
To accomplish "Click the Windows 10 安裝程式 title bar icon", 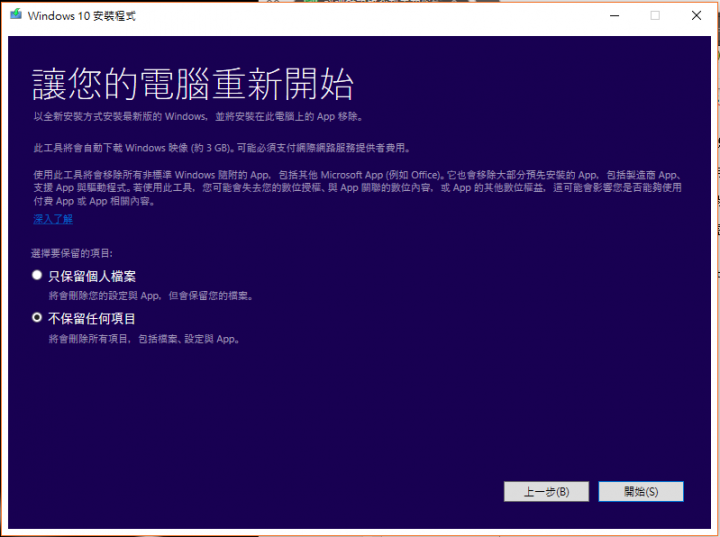I will coord(17,15).
